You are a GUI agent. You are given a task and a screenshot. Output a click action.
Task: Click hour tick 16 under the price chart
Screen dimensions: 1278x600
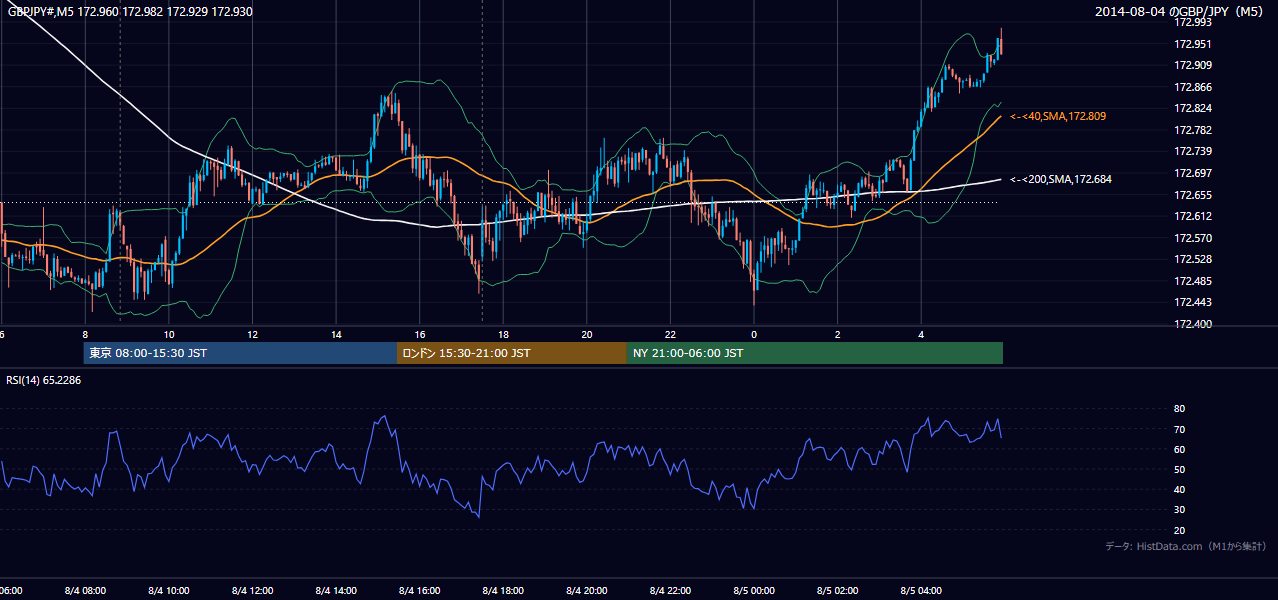[x=420, y=334]
